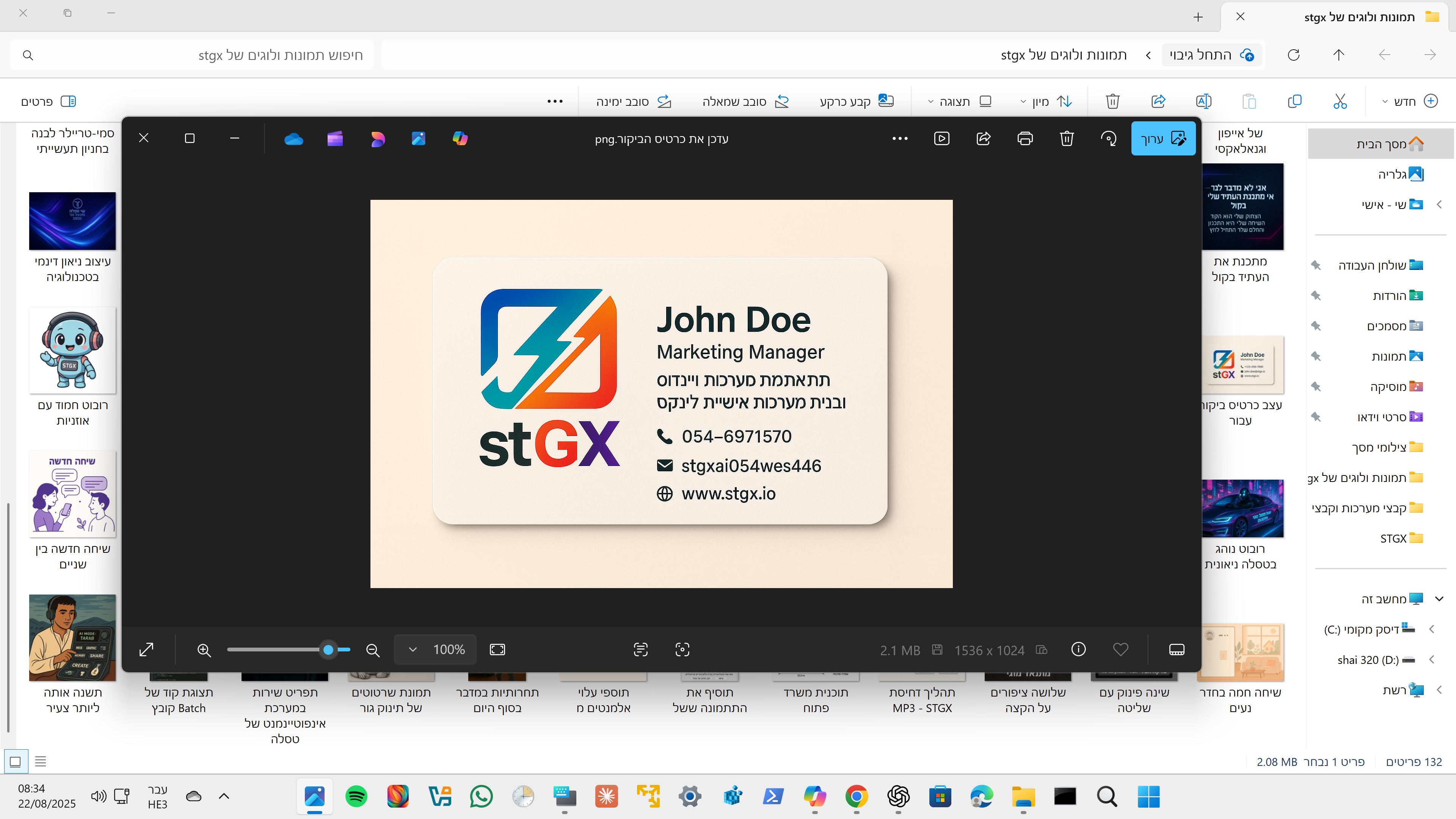Open the file info icon
Screen dimensions: 1456x819
1078,650
